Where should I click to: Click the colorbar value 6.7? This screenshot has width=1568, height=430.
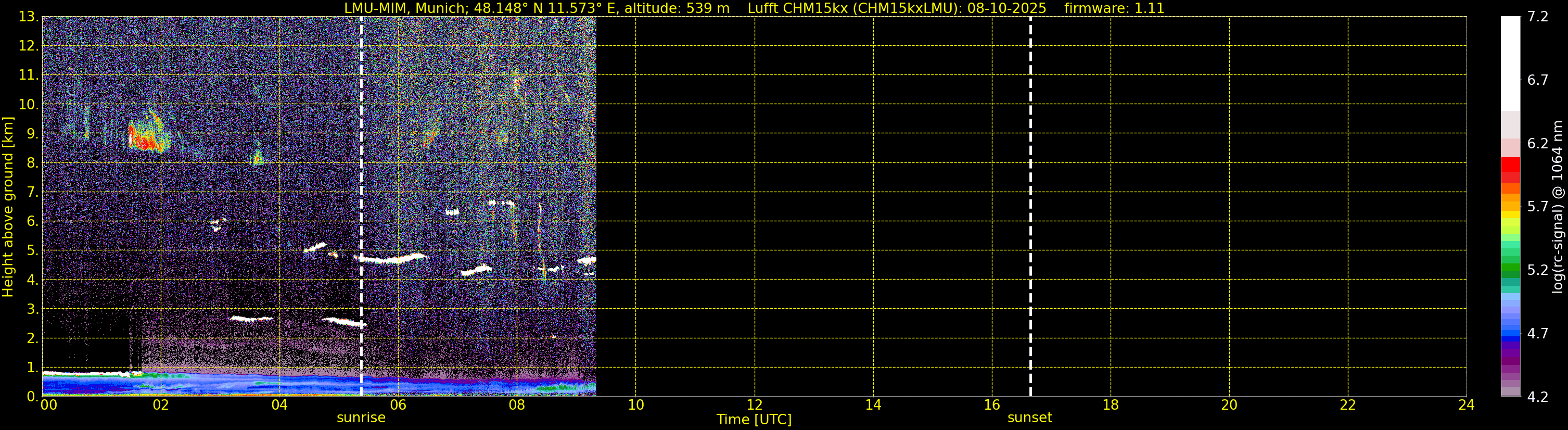(1538, 80)
